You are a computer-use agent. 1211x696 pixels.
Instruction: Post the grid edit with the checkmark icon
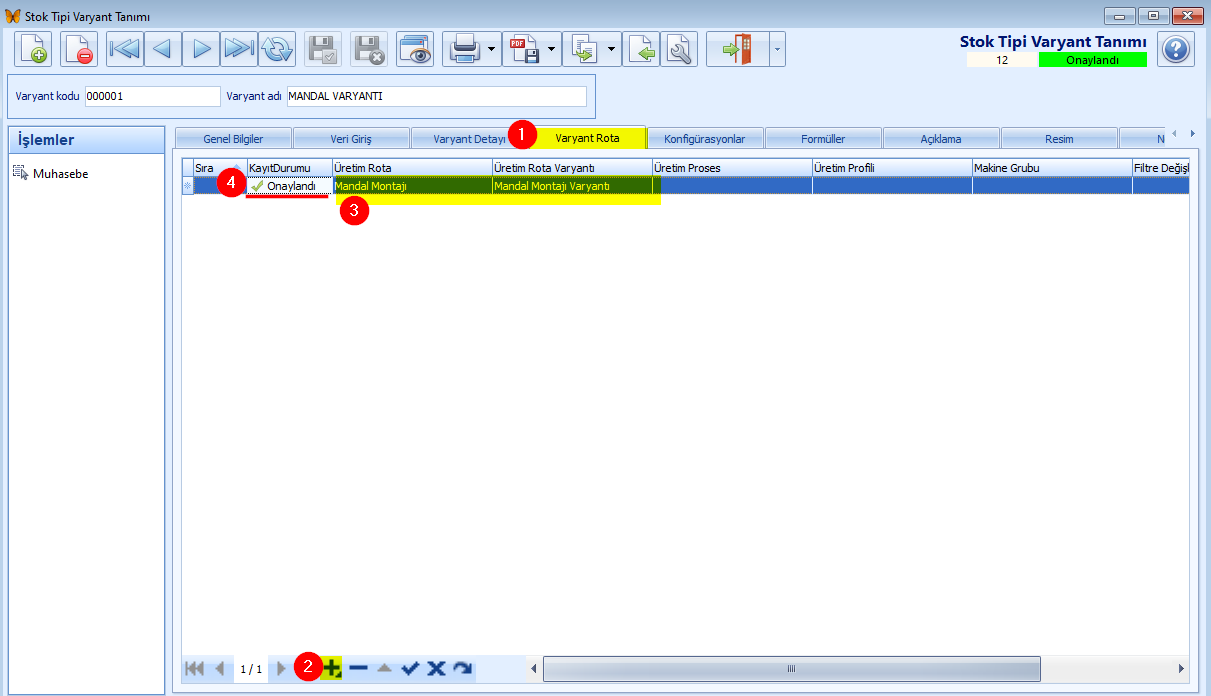(x=410, y=668)
